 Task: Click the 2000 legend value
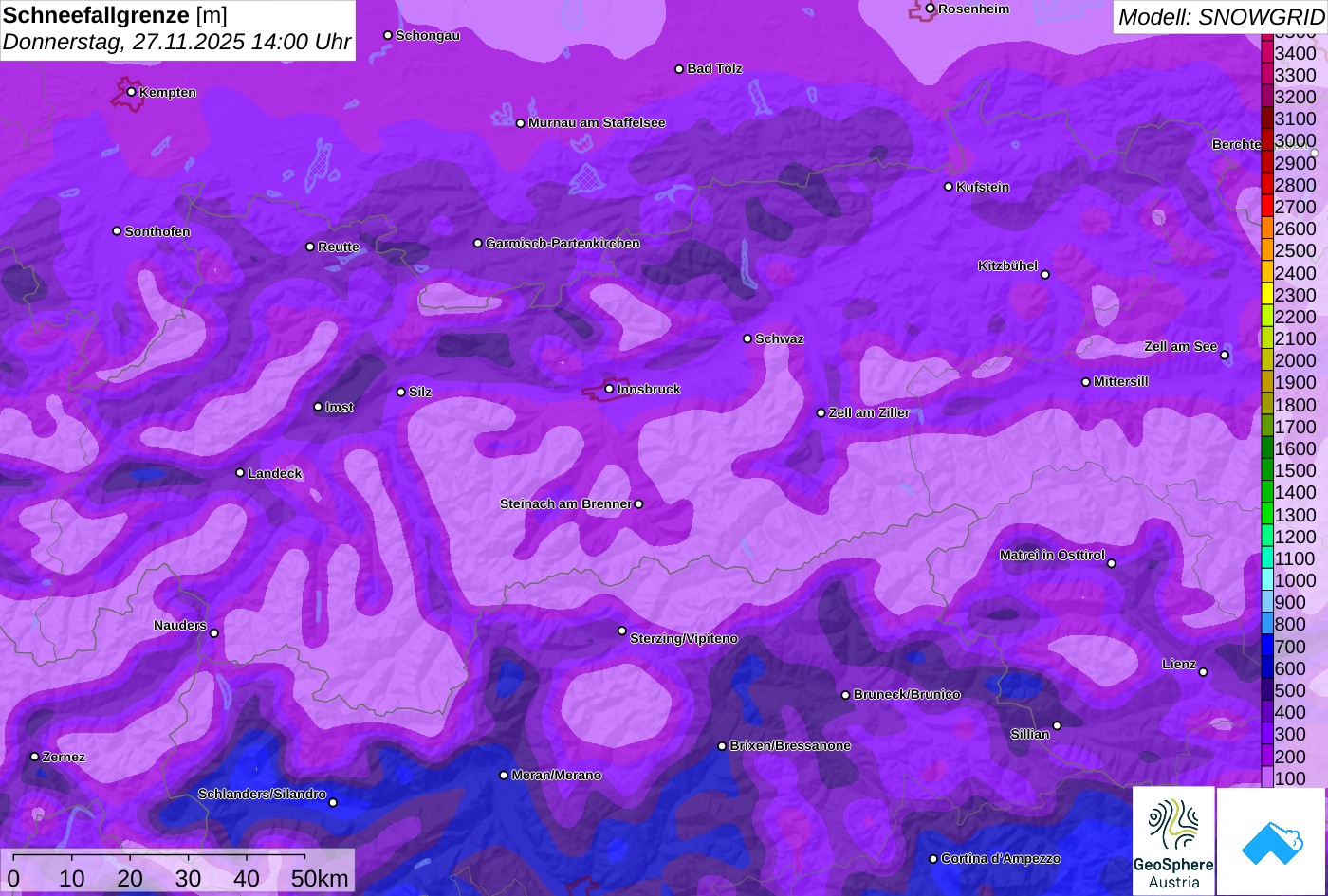[x=1296, y=360]
